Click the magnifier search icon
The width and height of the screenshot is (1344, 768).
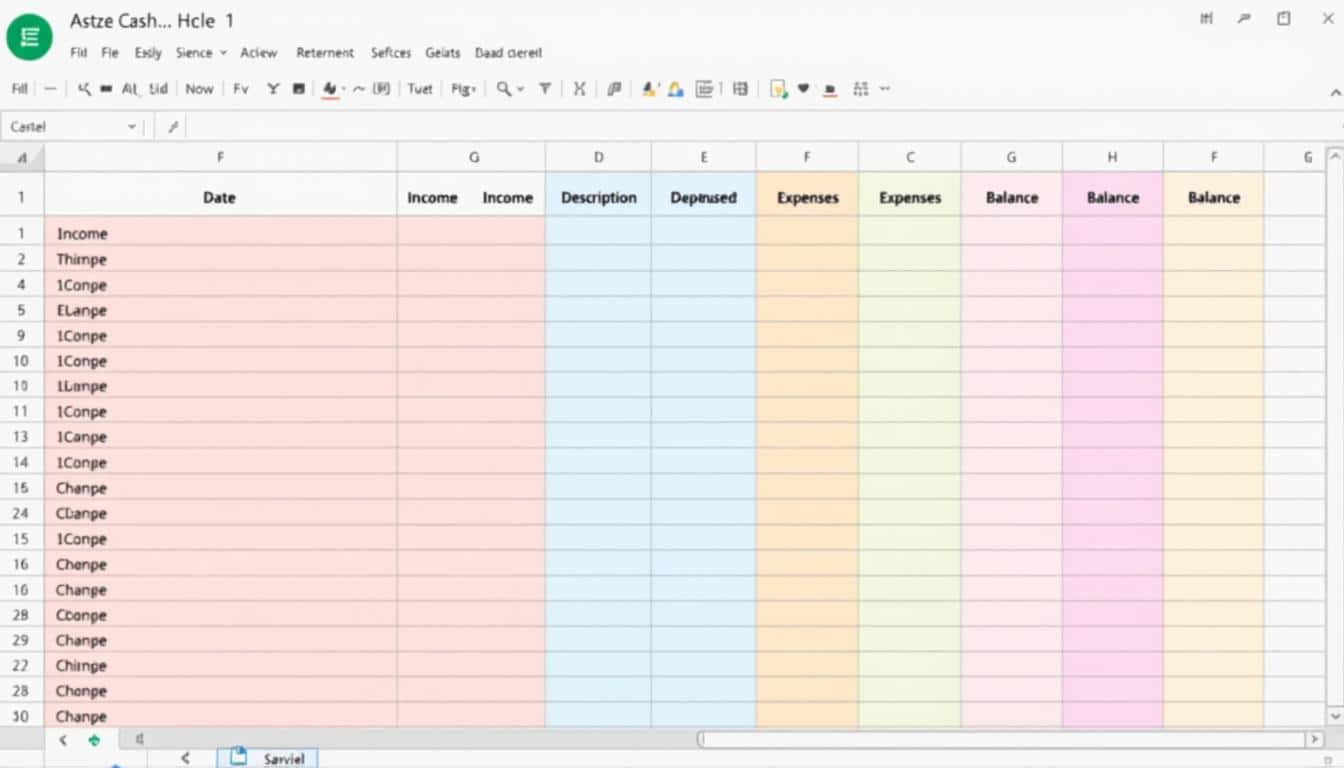(504, 89)
